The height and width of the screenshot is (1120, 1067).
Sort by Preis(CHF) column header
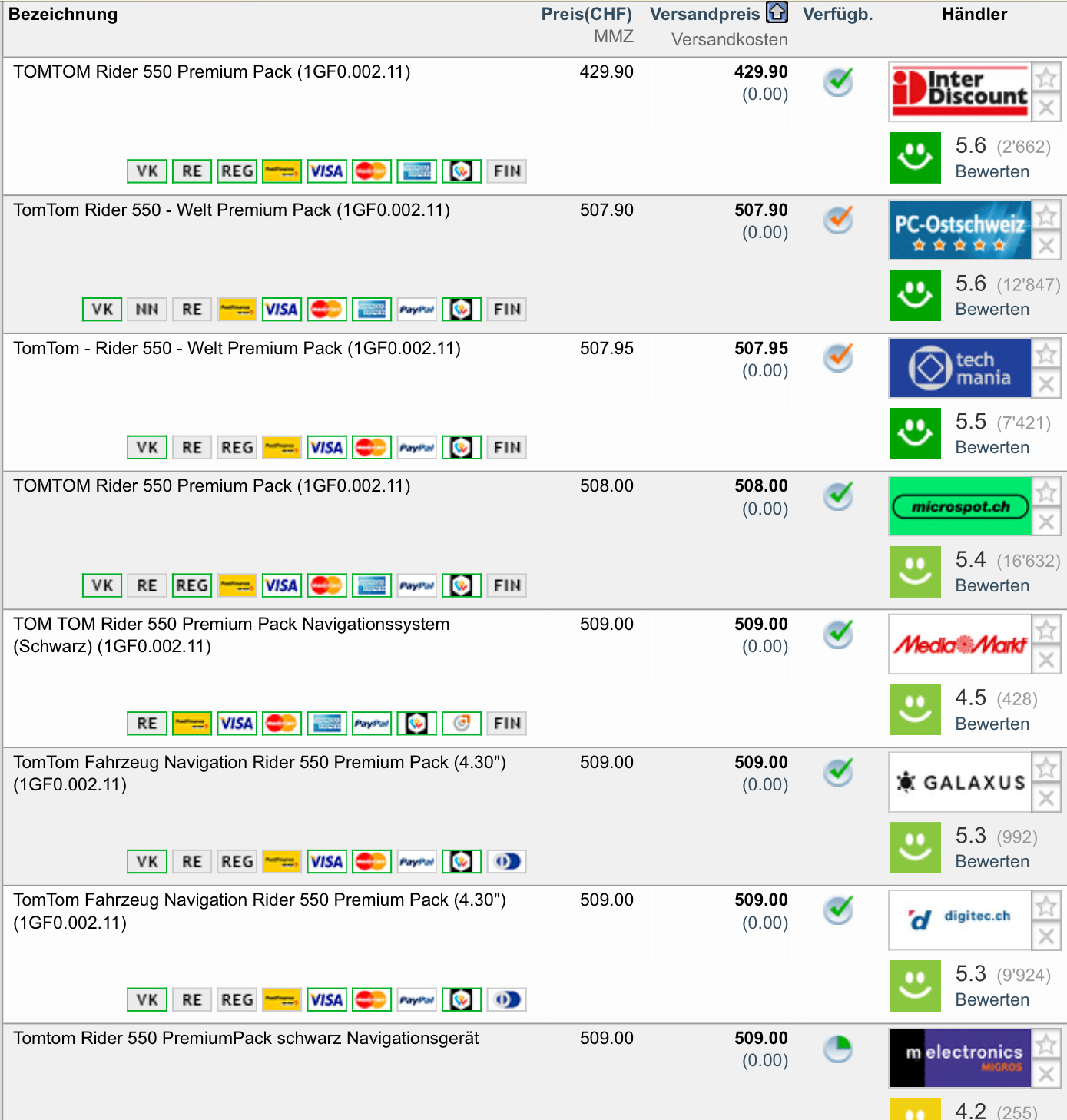(x=586, y=14)
